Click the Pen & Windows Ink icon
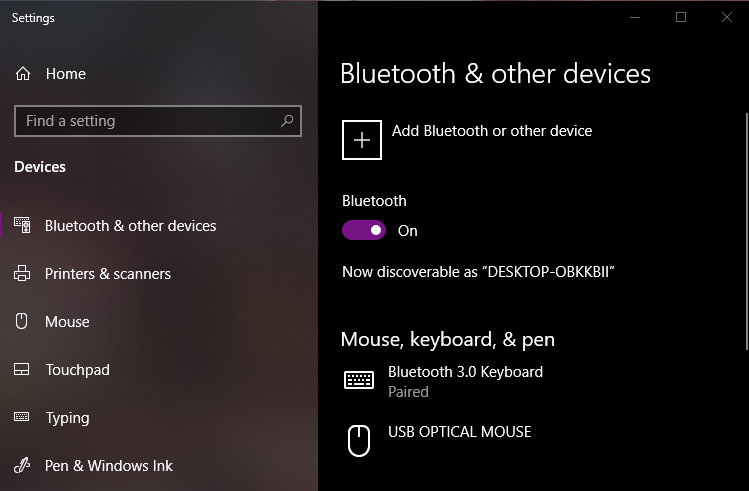 [22, 465]
